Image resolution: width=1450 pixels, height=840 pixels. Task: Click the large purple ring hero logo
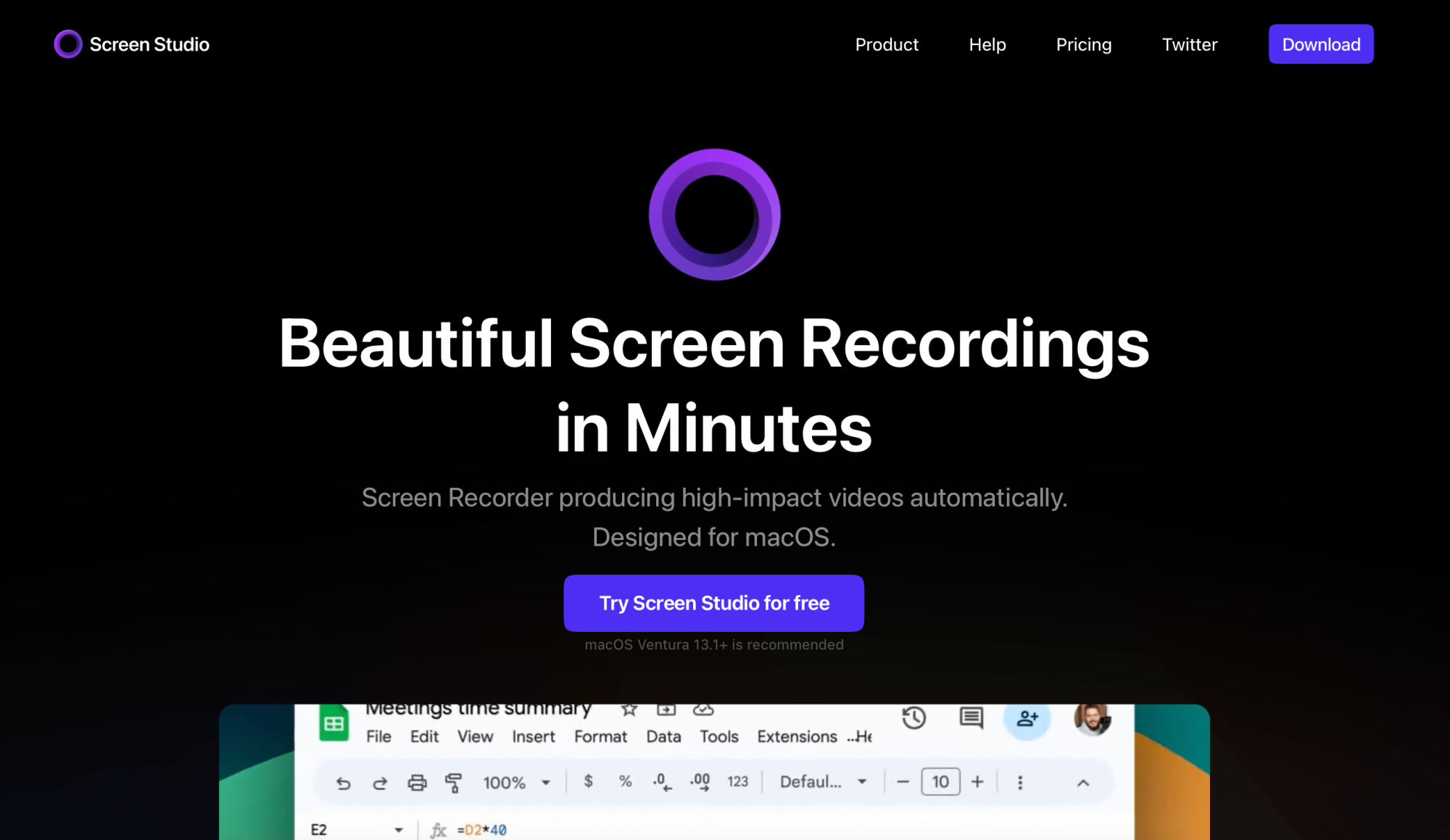click(x=714, y=215)
